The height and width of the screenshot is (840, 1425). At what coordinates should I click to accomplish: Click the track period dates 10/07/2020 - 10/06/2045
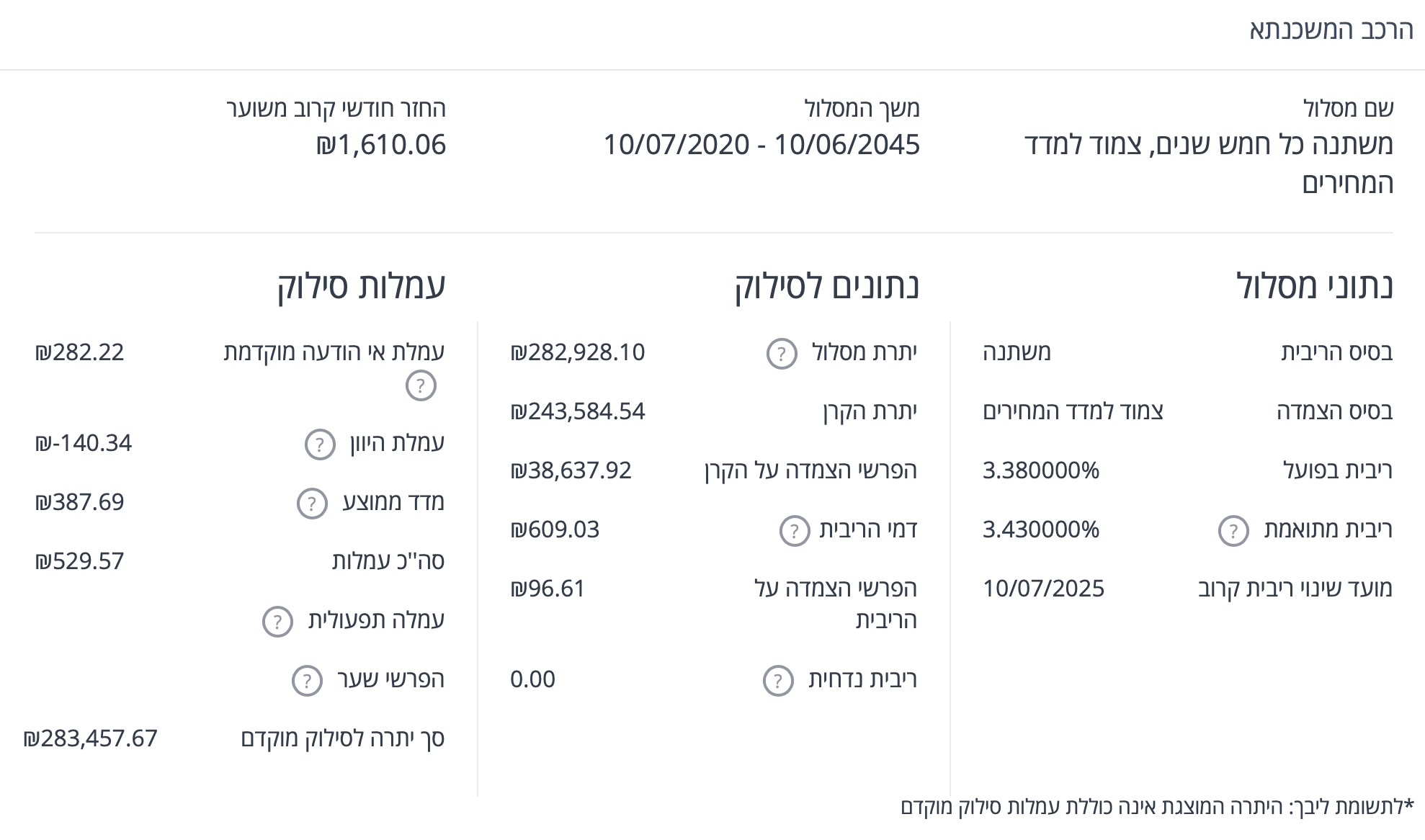[x=761, y=145]
